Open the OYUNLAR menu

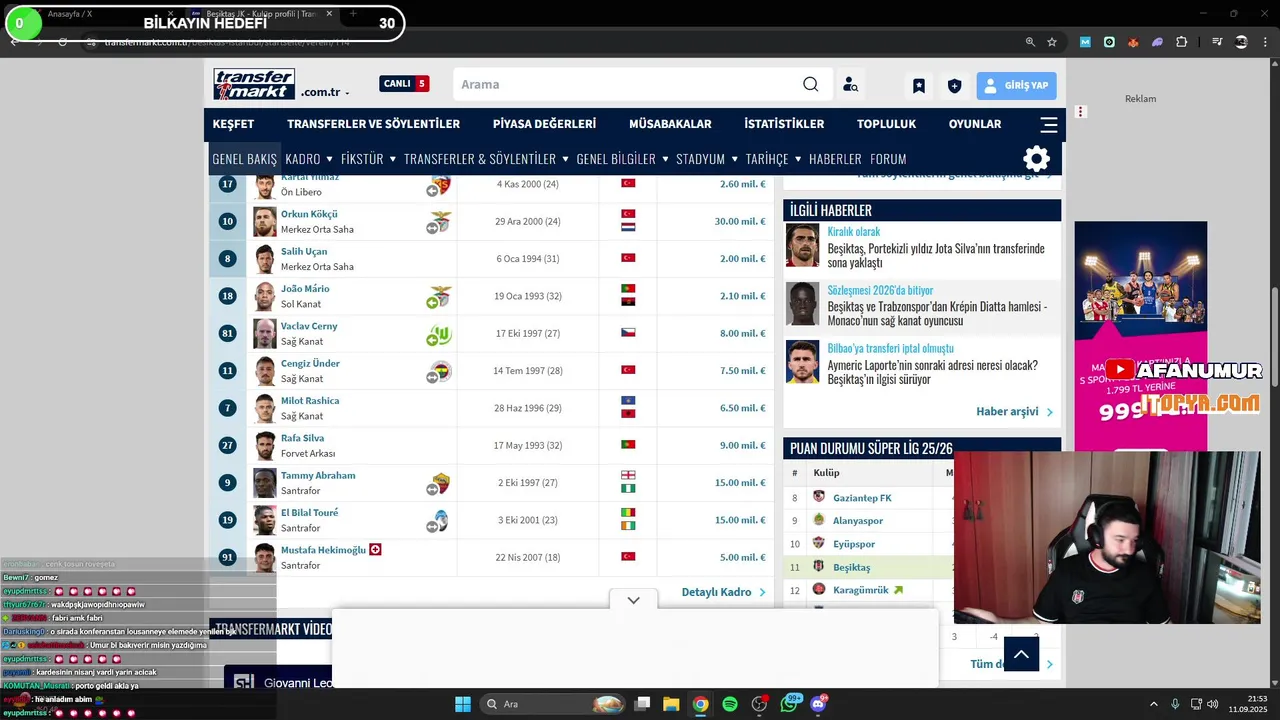click(975, 124)
